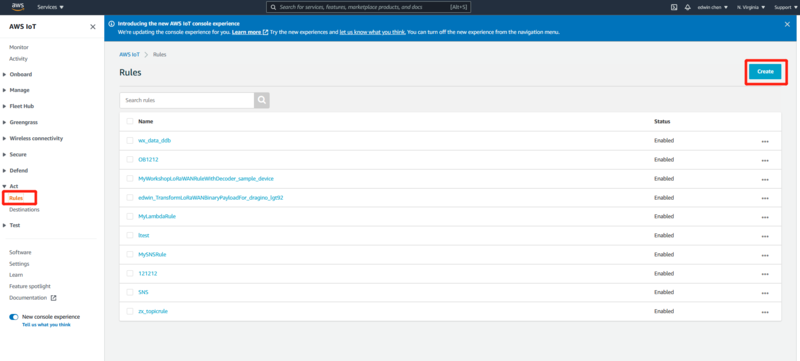Click the rules search magnifier button
The image size is (800, 361).
262,100
